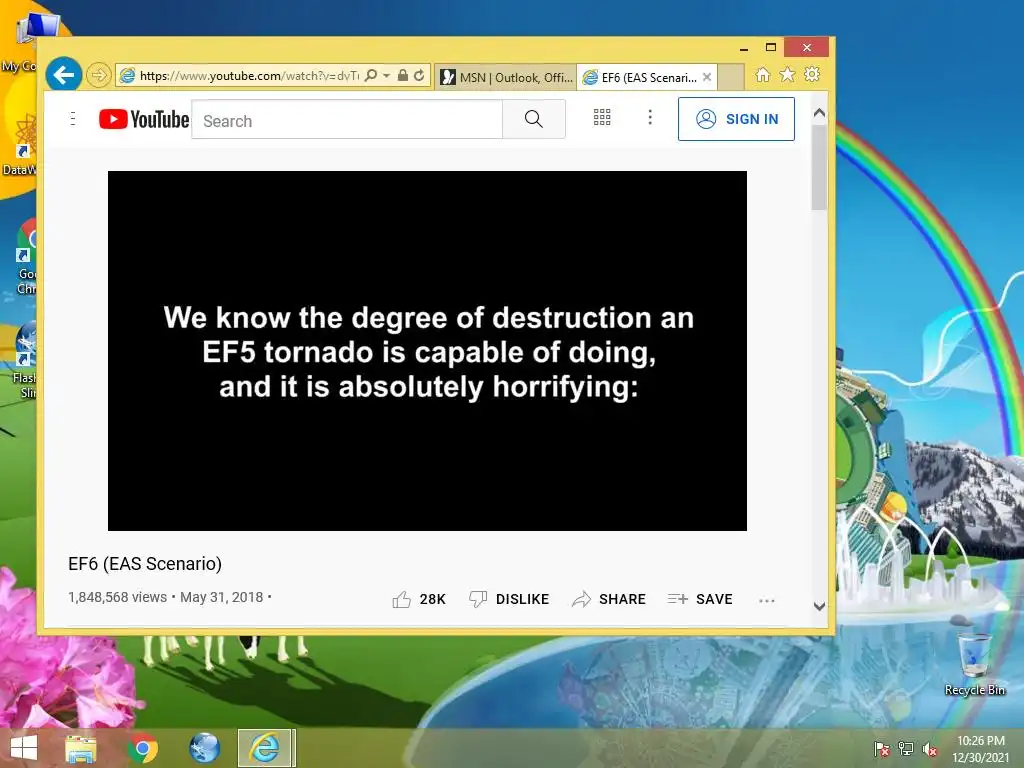Like the video with thumbs-up icon
Image resolution: width=1024 pixels, height=768 pixels.
(401, 599)
